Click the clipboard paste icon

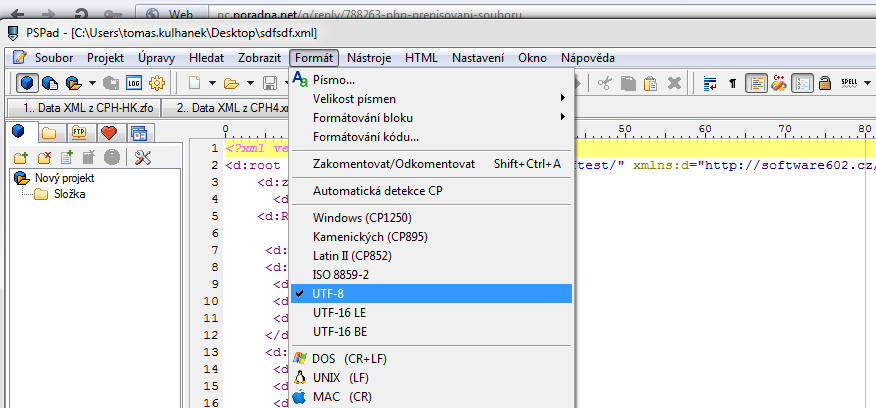pyautogui.click(x=650, y=83)
